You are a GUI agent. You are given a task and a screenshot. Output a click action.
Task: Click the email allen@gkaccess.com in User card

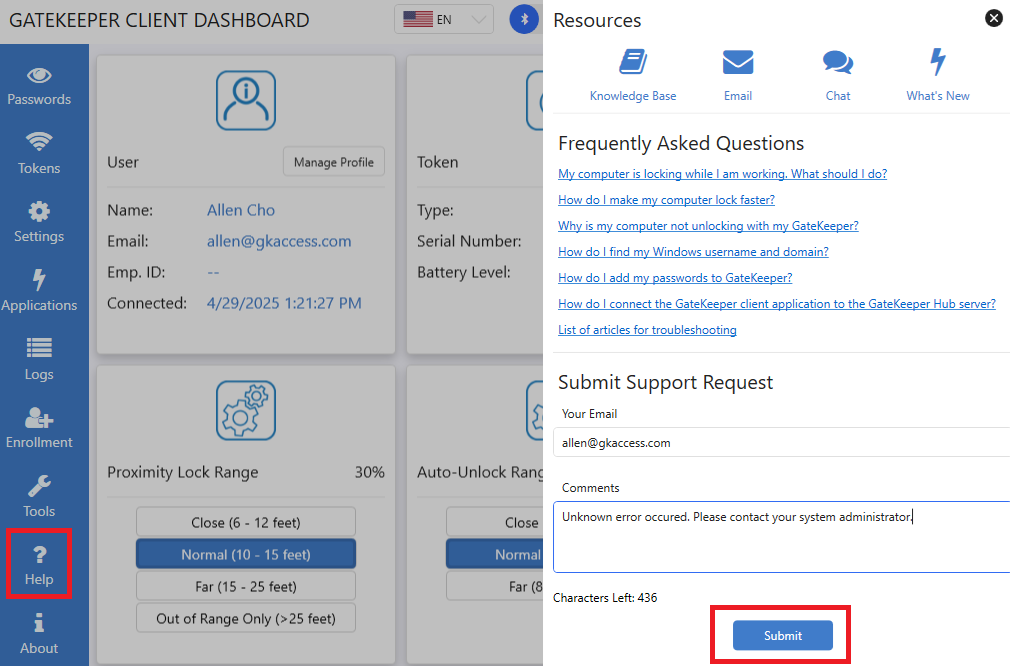pyautogui.click(x=279, y=241)
